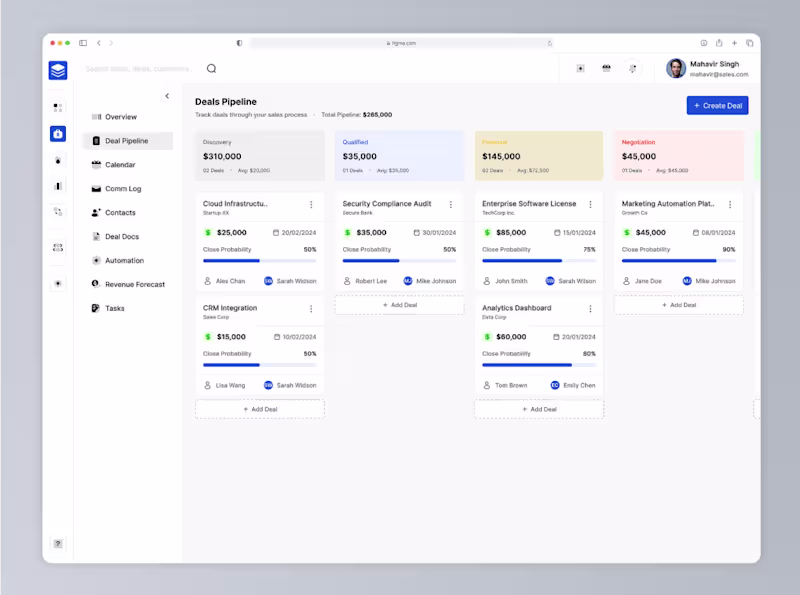800x595 pixels.
Task: Click Marketing Automation probability bar
Action: [x=679, y=261]
